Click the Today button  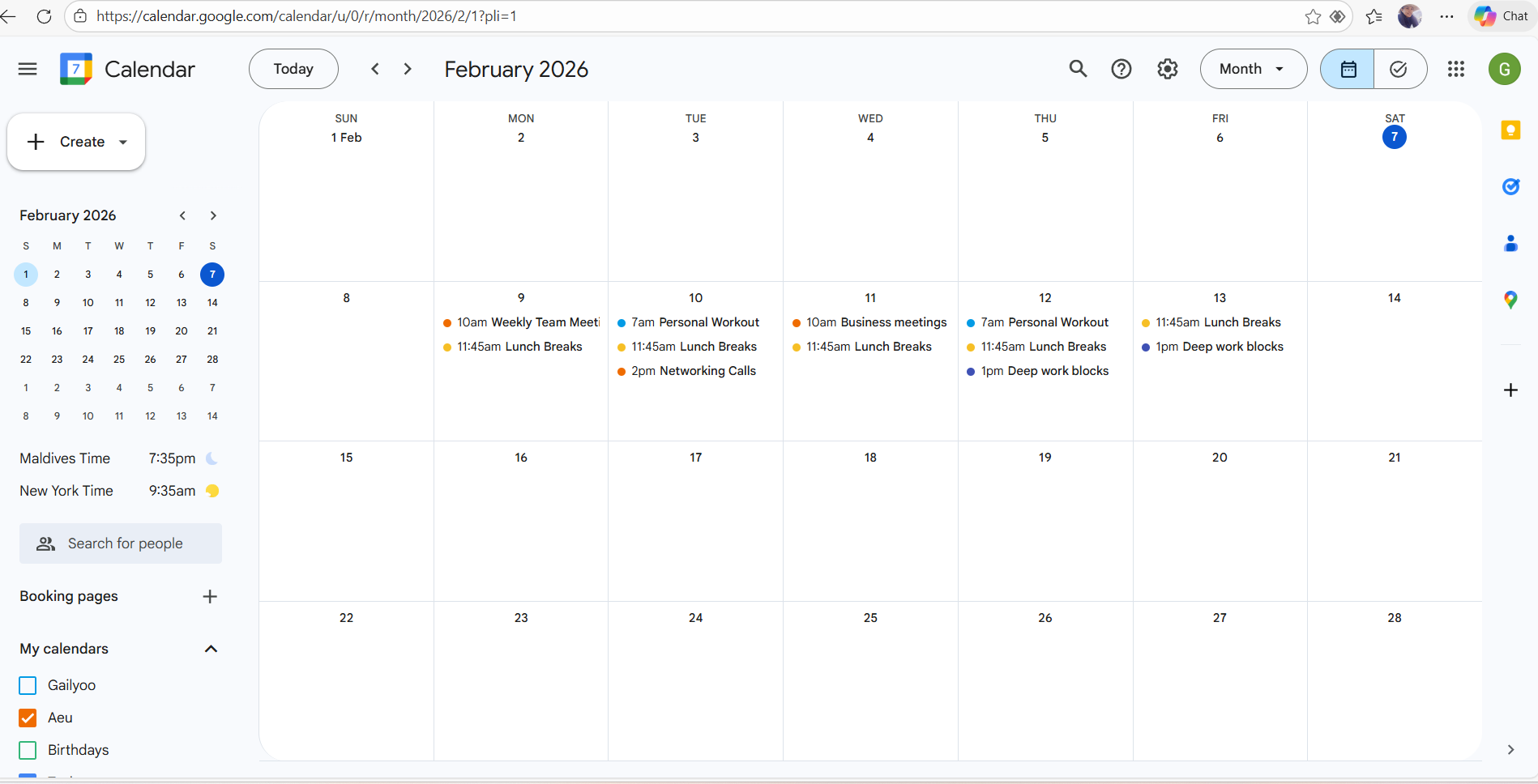(293, 69)
